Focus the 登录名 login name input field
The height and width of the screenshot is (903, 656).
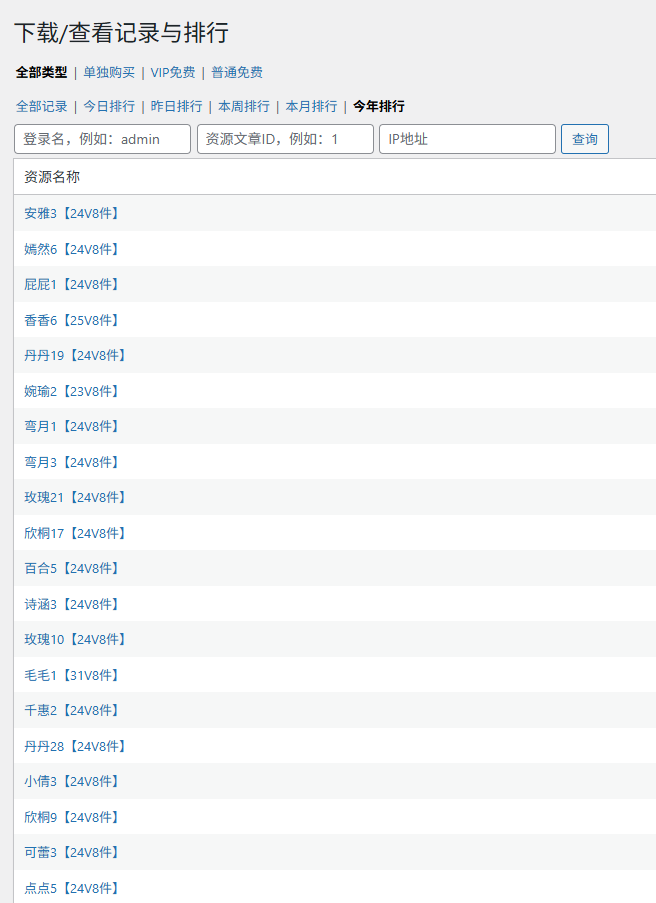click(x=102, y=139)
